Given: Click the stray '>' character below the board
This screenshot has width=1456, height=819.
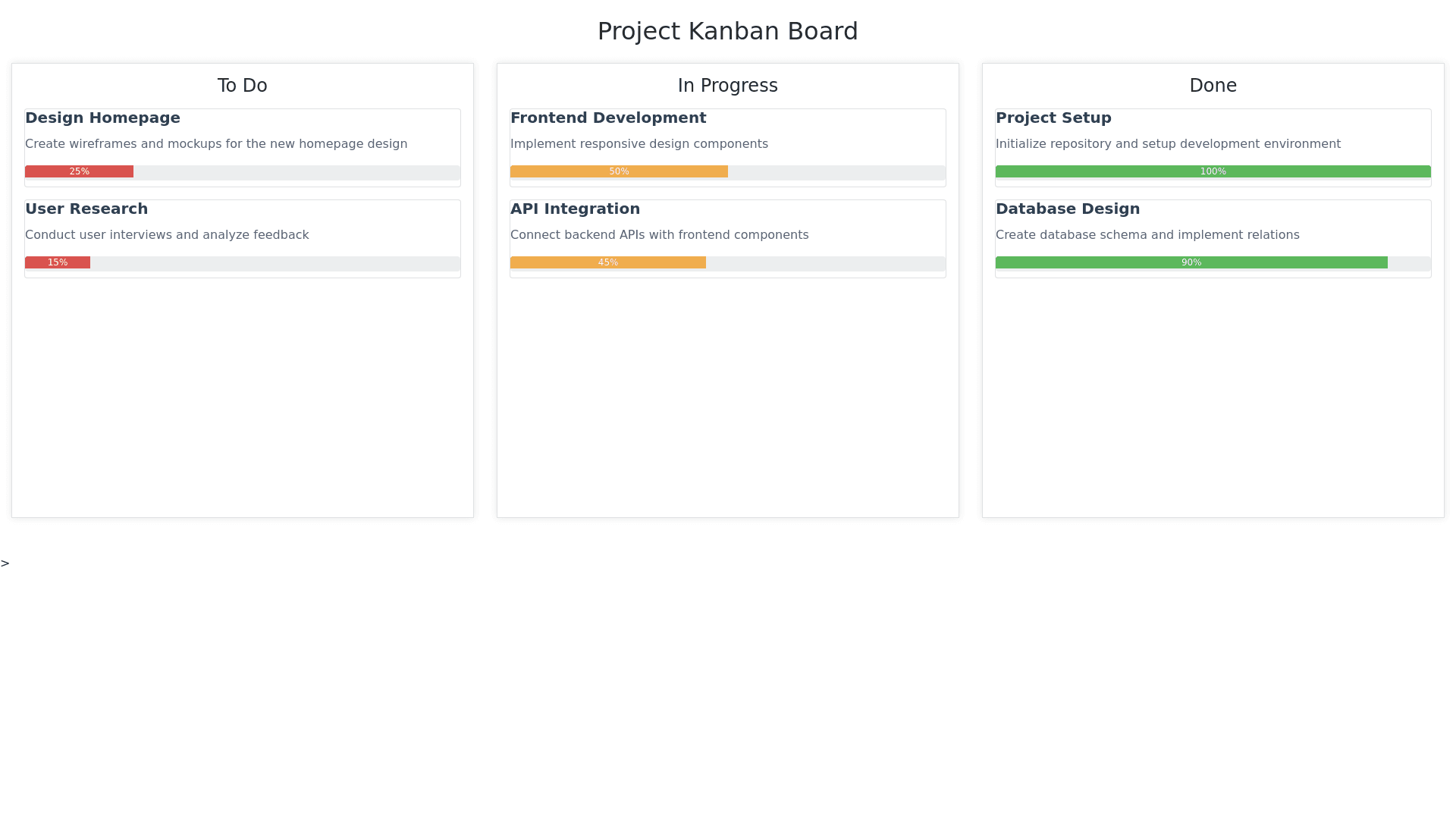Looking at the screenshot, I should [5, 563].
